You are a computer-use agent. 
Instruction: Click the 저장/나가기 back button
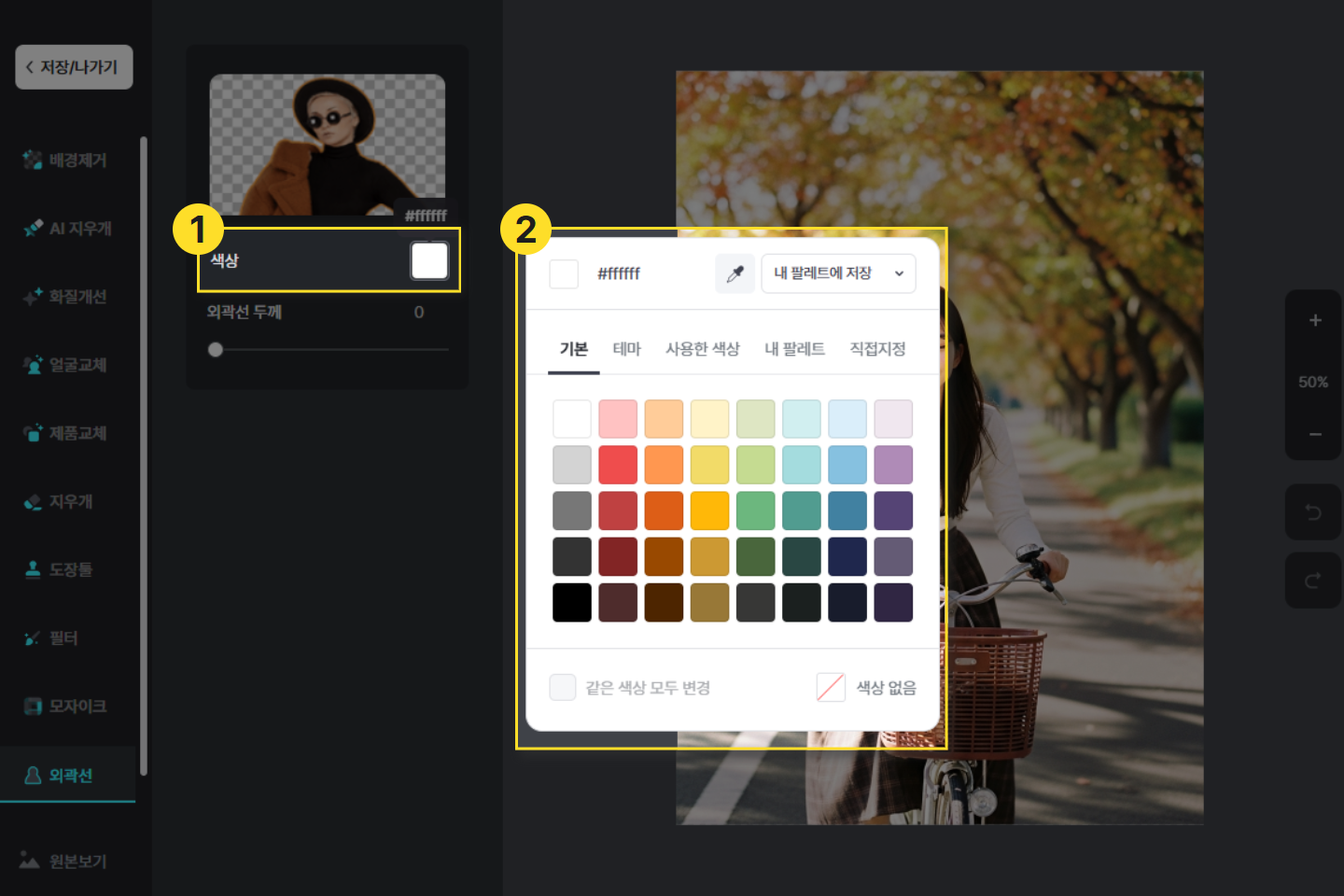click(74, 67)
